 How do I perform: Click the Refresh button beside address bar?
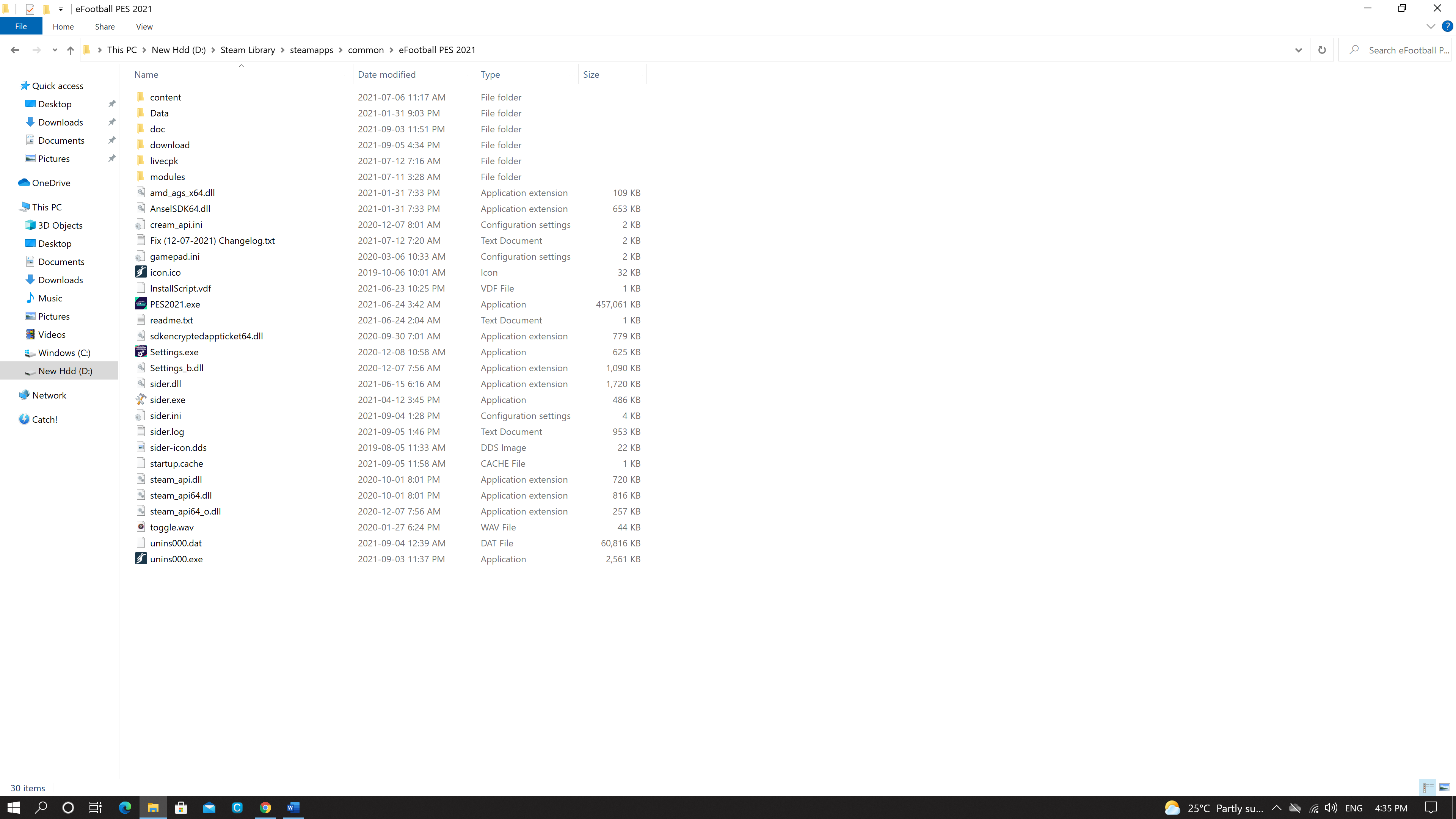(x=1321, y=50)
